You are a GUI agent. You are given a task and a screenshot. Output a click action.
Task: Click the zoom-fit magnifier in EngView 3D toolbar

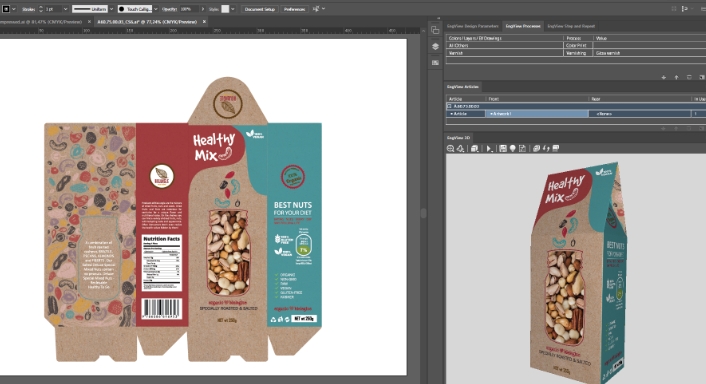[x=450, y=149]
